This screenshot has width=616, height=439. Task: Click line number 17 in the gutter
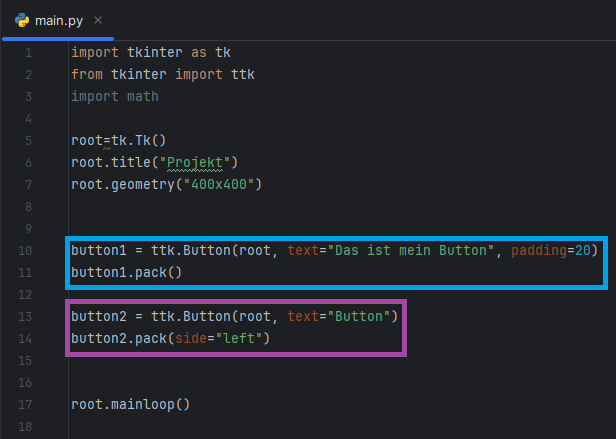point(25,405)
